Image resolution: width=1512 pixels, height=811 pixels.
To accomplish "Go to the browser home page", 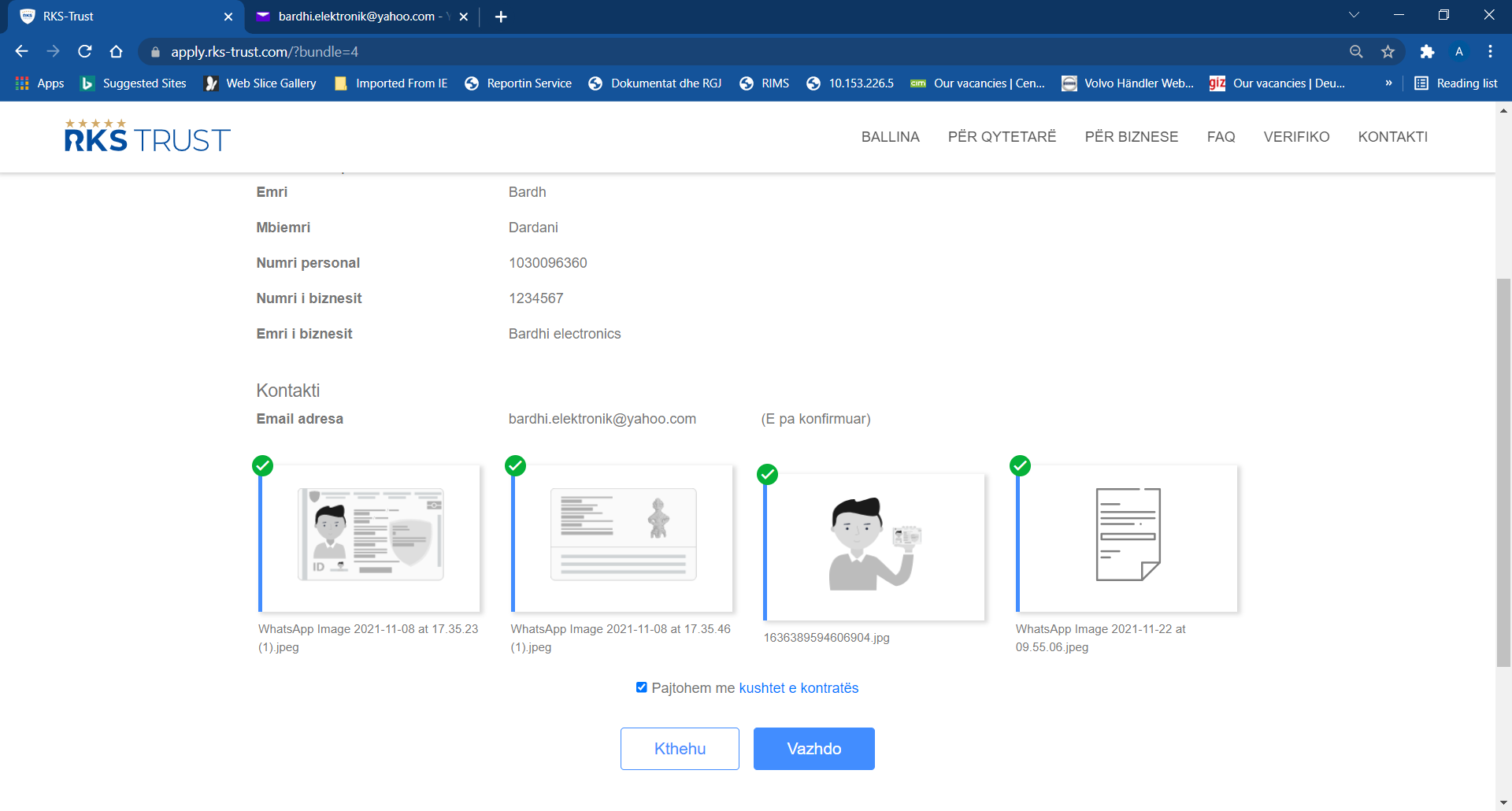I will click(117, 51).
